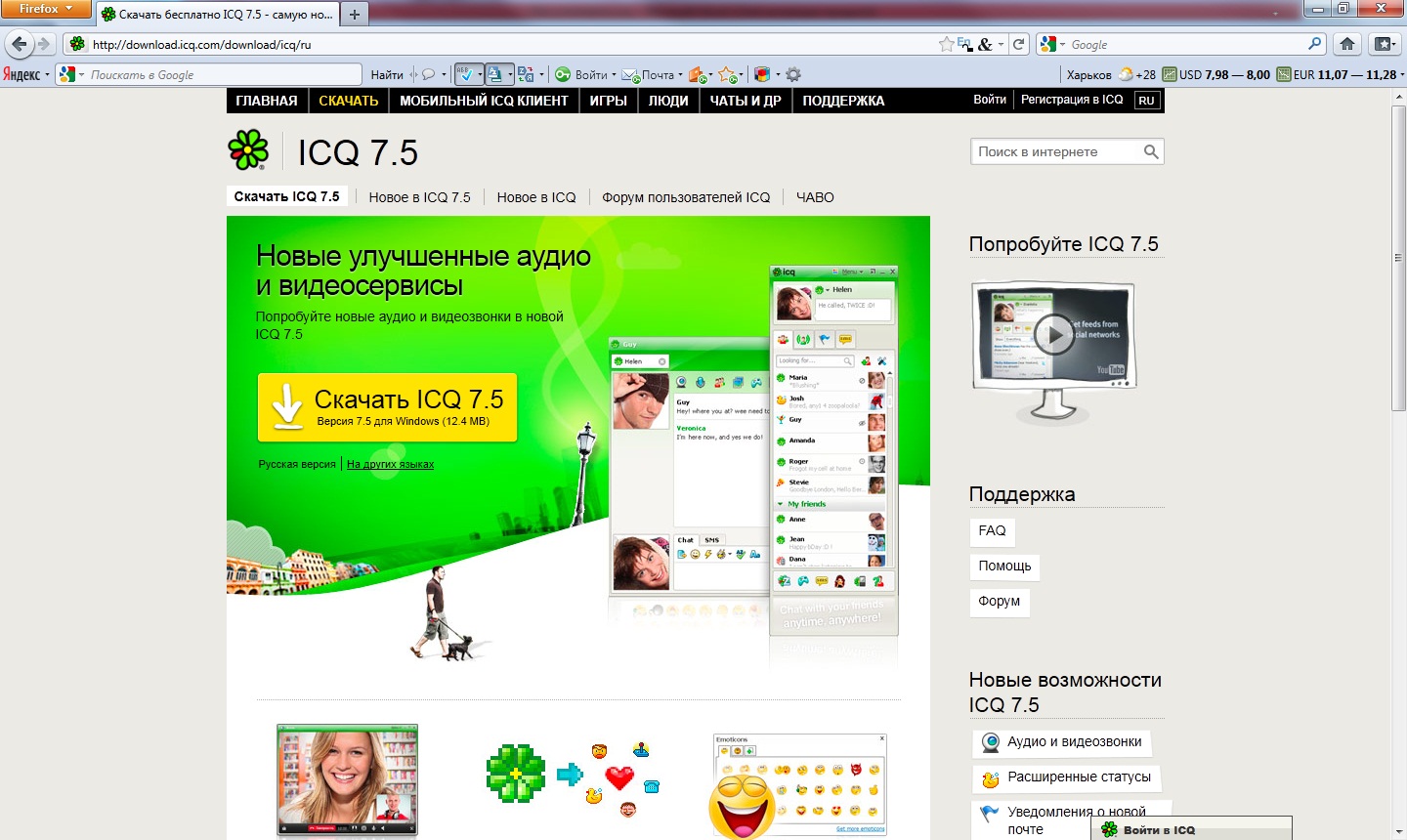This screenshot has height=840, width=1407.
Task: Open the Войти dropdown arrow in Yandex bar
Action: point(614,75)
